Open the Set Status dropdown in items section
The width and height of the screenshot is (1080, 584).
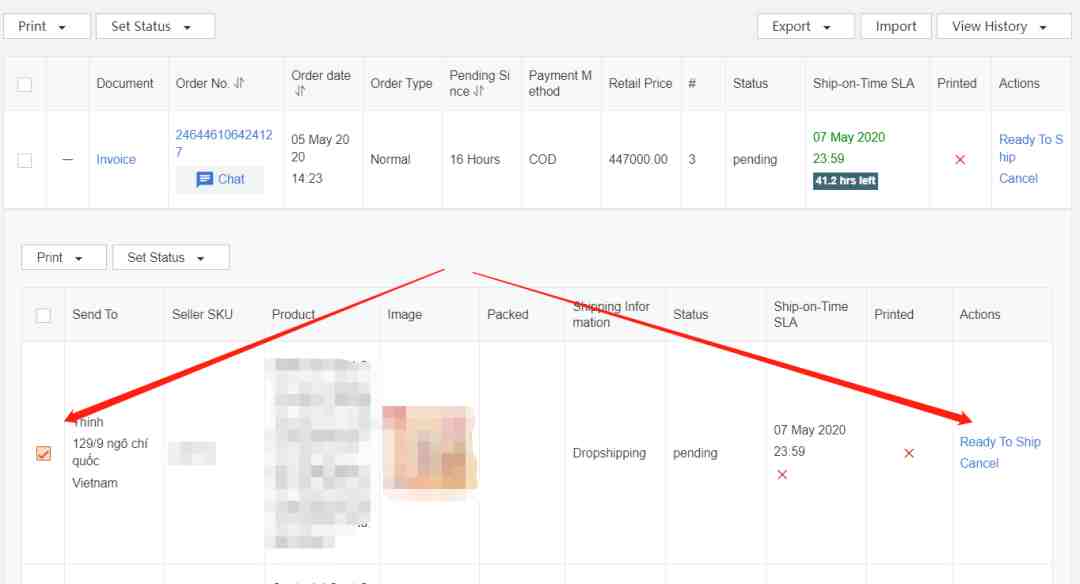coord(170,258)
